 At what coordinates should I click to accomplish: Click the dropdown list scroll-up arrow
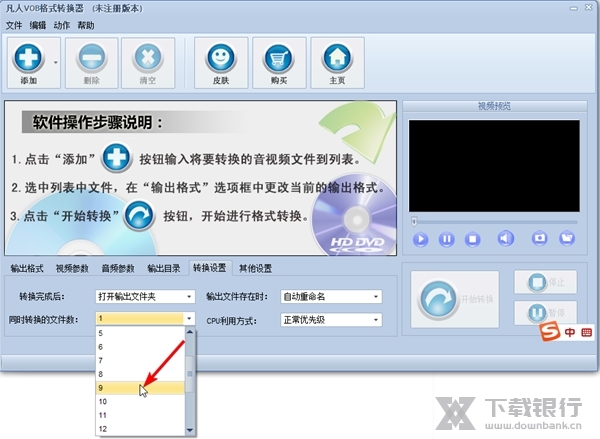pyautogui.click(x=190, y=332)
